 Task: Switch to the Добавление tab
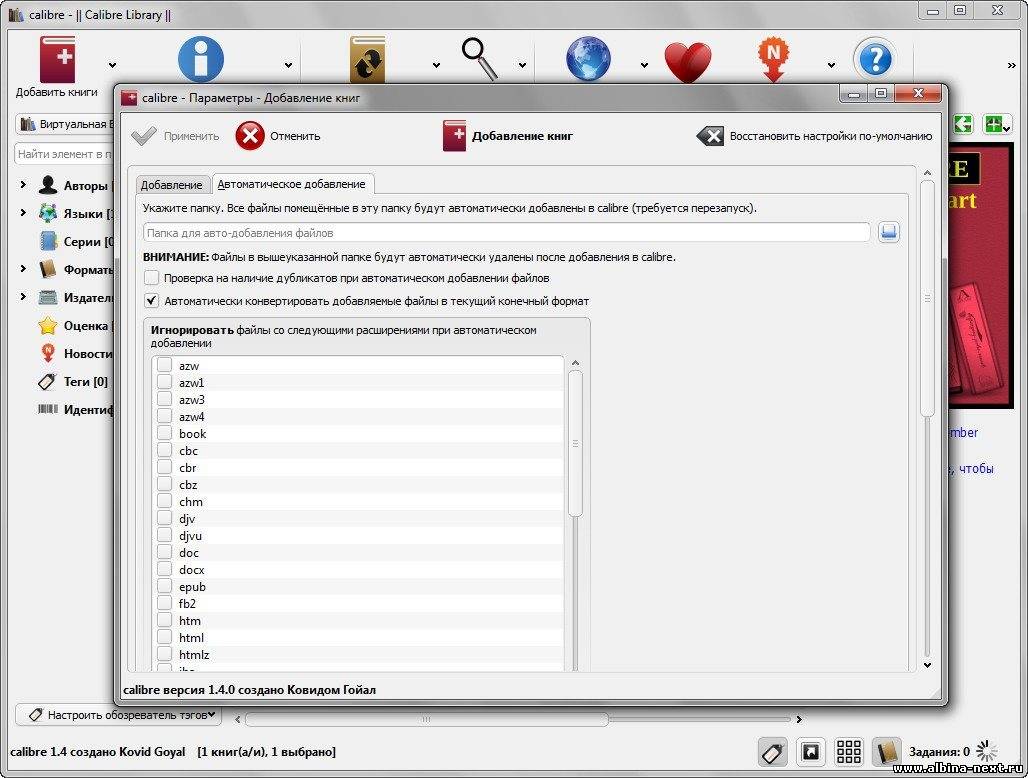point(172,185)
